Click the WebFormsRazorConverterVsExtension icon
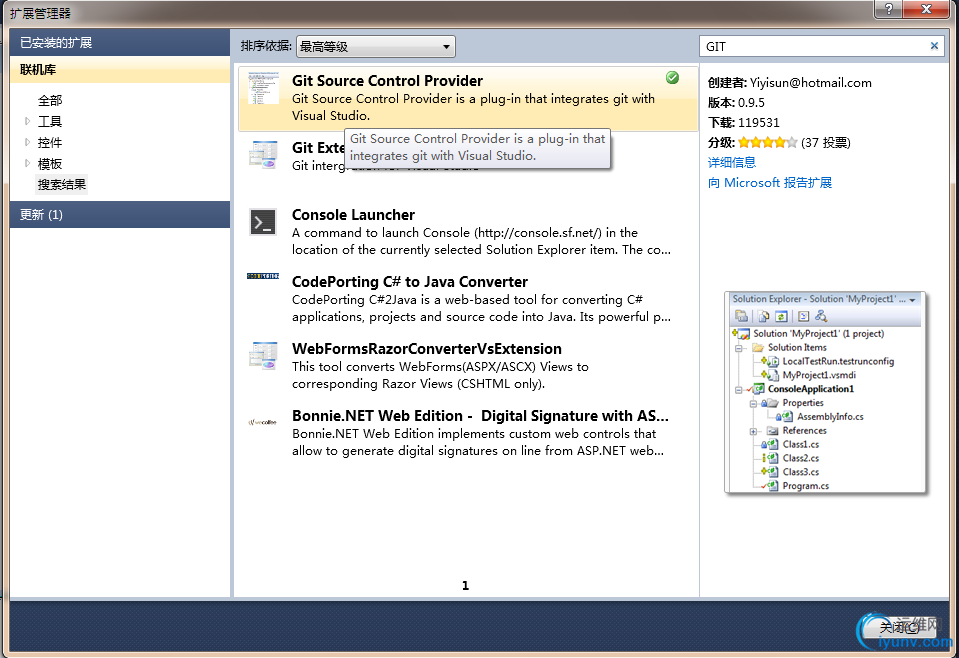The height and width of the screenshot is (658, 959). tap(264, 355)
